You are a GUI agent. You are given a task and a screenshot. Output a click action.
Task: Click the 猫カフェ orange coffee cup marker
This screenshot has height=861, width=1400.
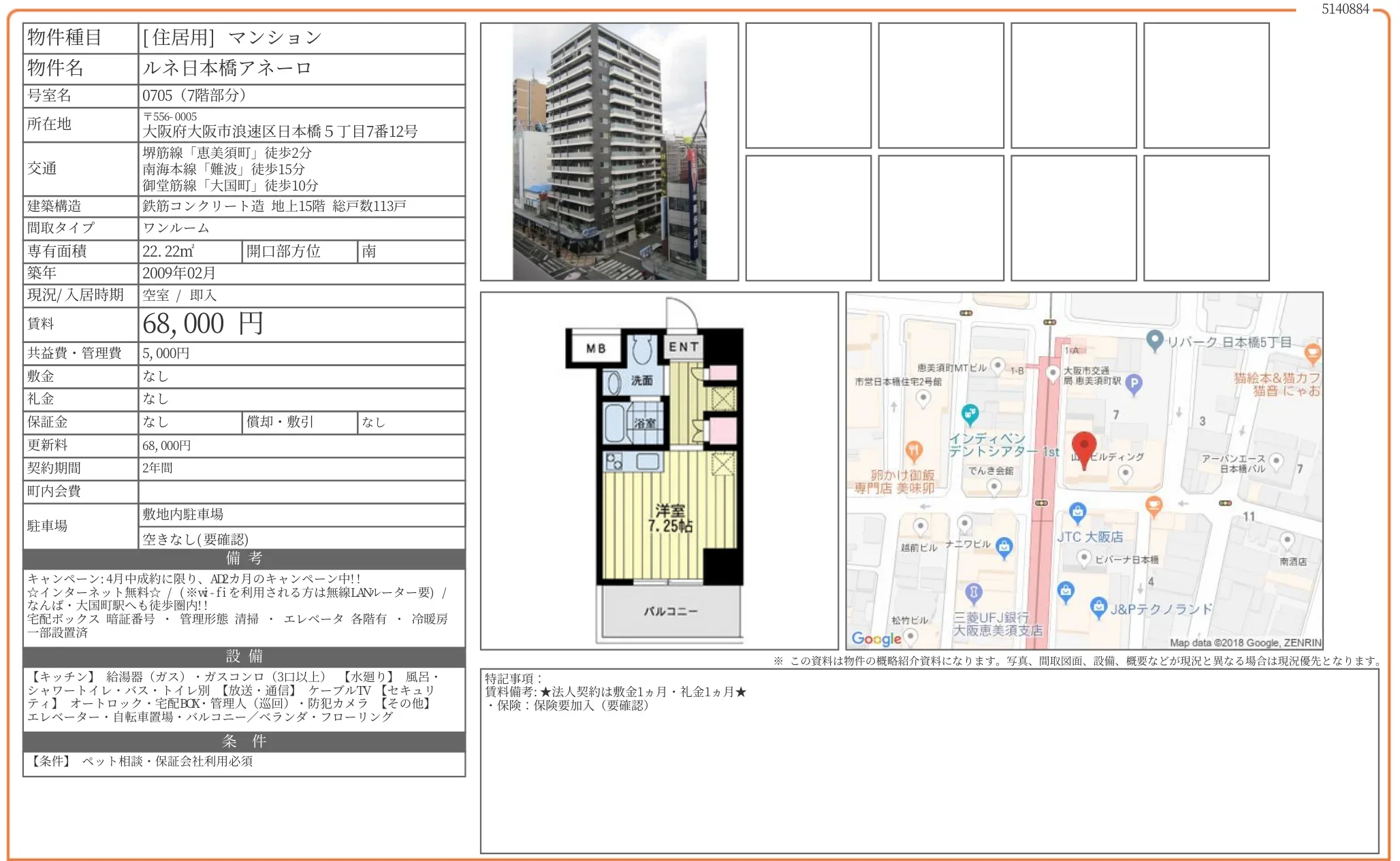click(x=1312, y=353)
